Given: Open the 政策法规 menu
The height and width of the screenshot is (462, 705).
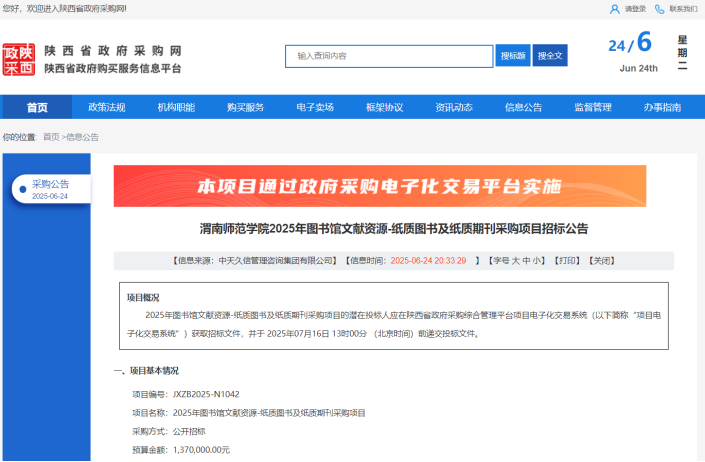Looking at the screenshot, I should click(x=107, y=107).
